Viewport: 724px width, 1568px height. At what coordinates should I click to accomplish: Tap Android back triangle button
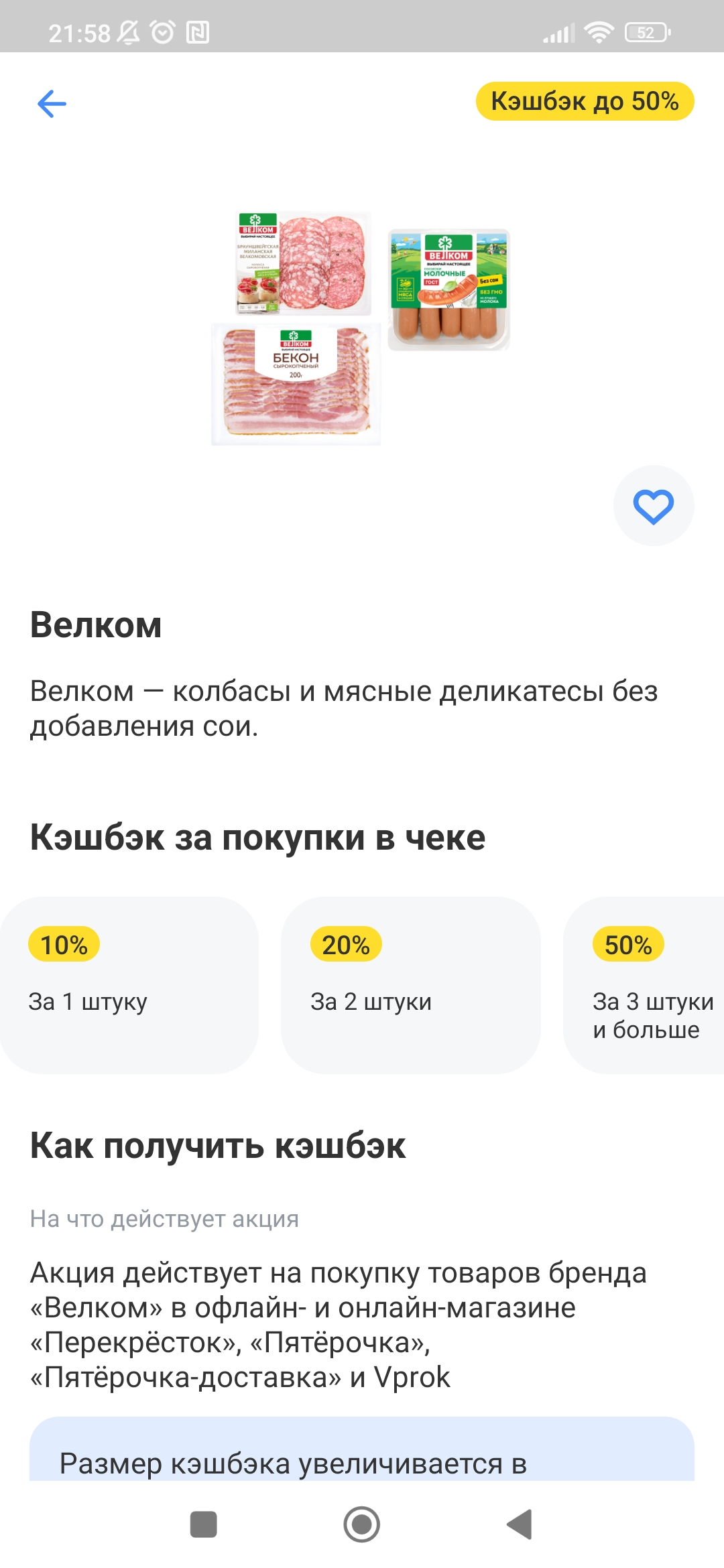(x=520, y=1524)
